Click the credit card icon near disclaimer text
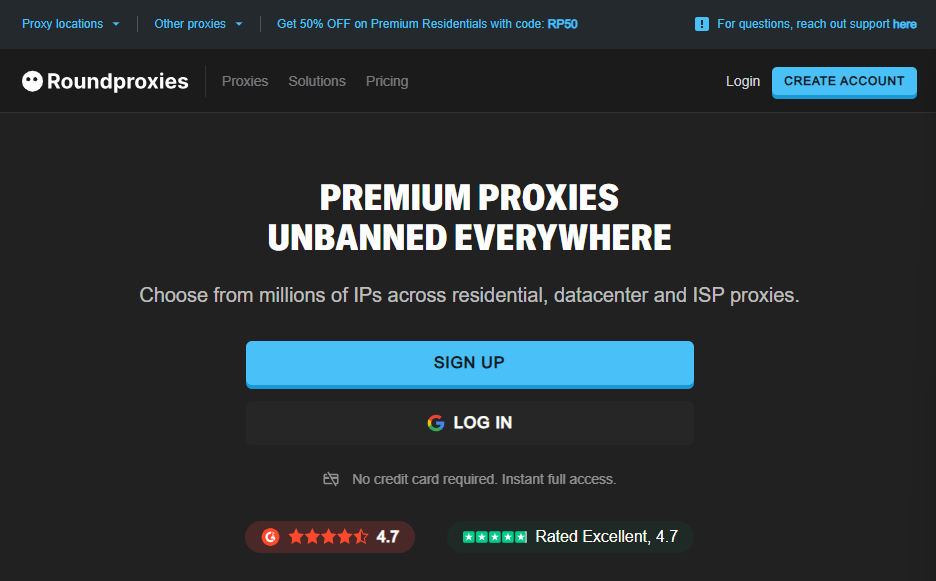The image size is (936, 581). click(330, 479)
